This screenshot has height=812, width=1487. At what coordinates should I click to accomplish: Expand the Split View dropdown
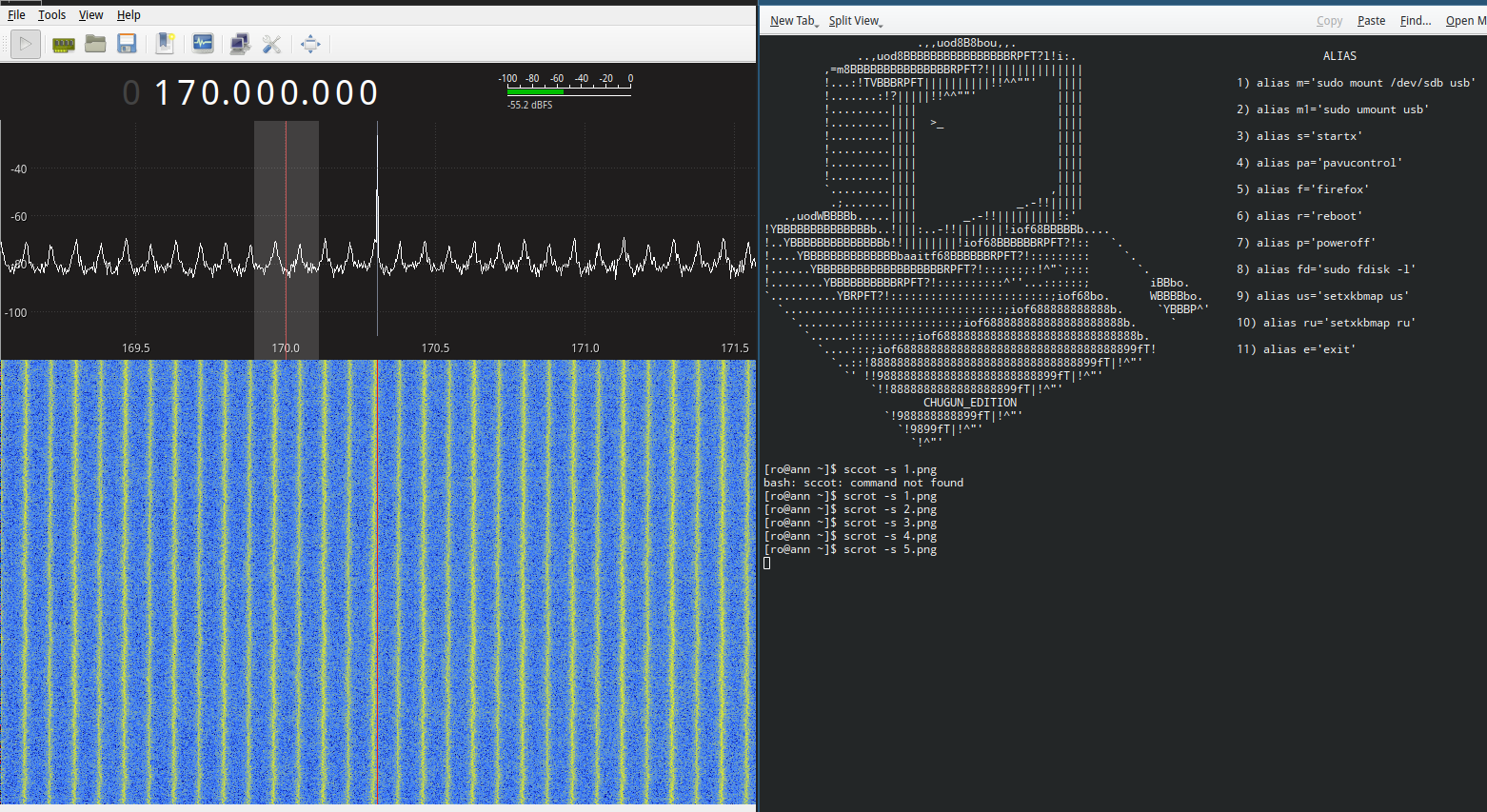coord(855,21)
